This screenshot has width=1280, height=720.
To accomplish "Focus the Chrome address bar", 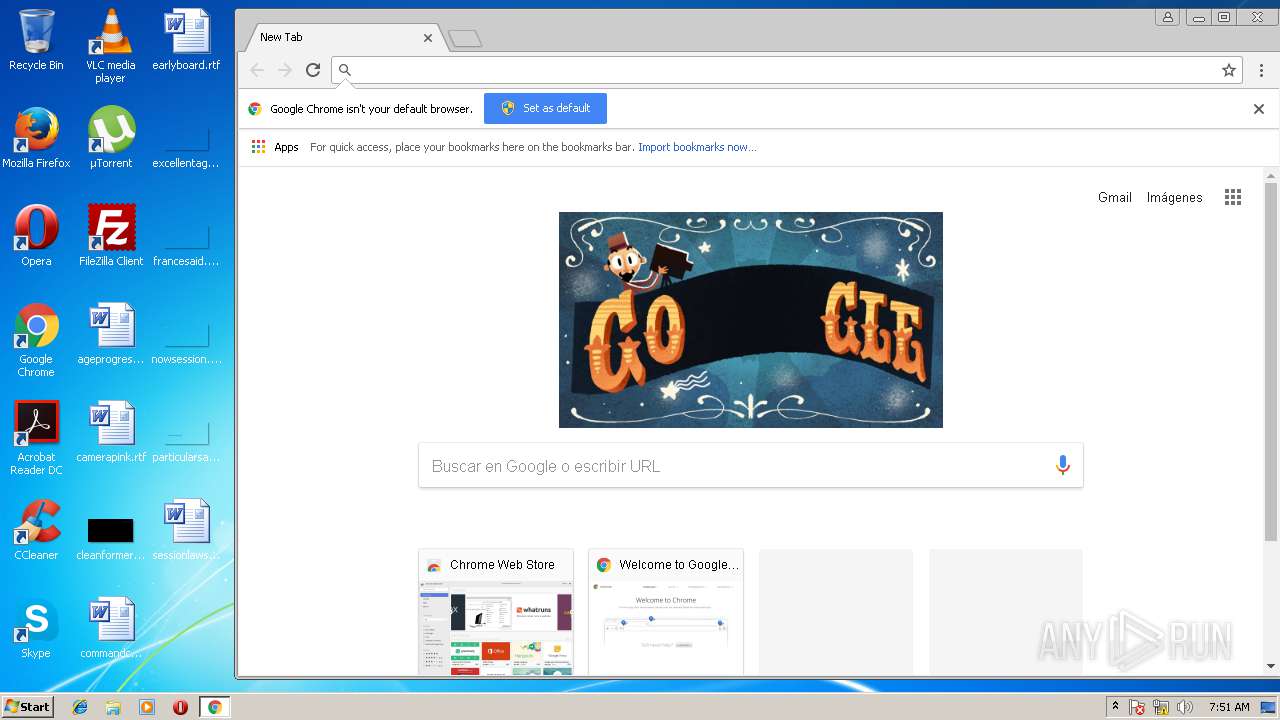I will pos(785,70).
